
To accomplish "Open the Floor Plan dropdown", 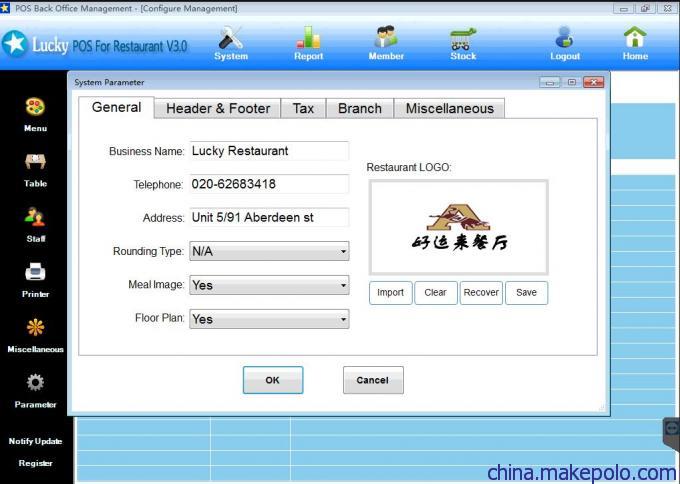I will coord(269,319).
